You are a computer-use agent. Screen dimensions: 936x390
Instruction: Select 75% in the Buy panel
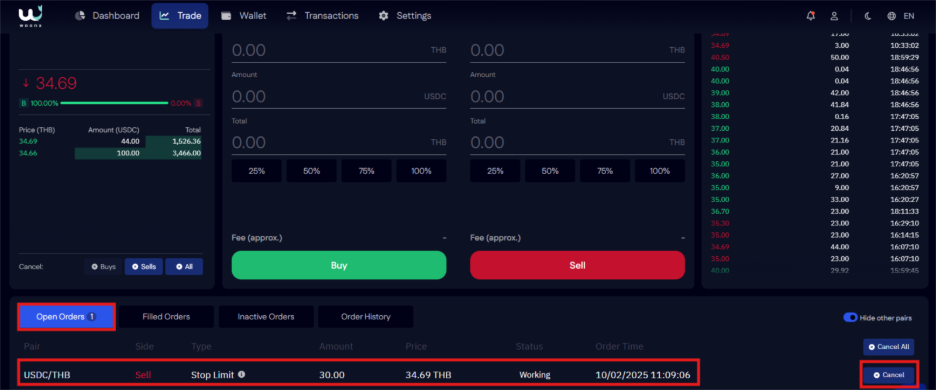click(366, 171)
